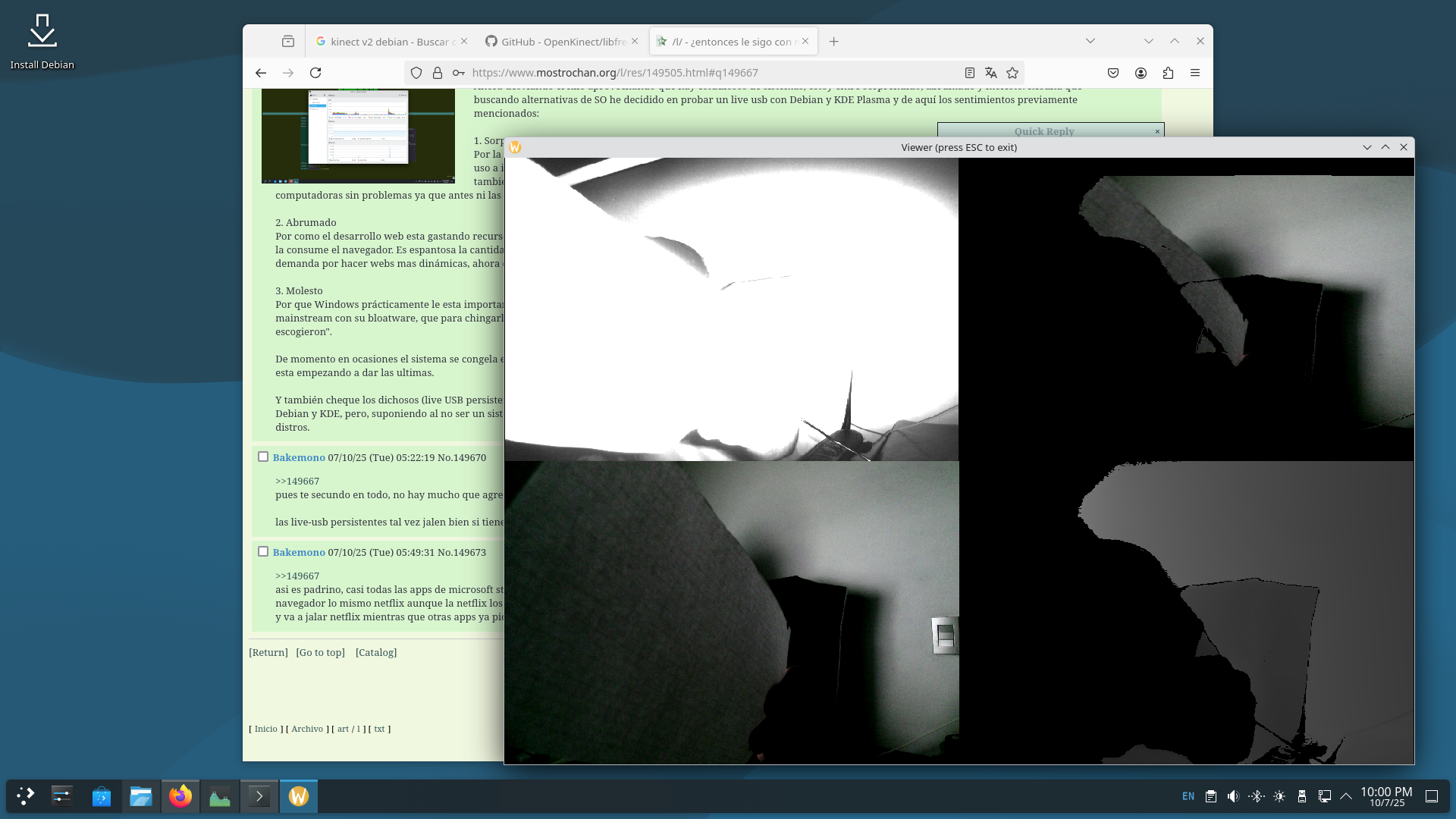
Task: Click the browser reload button
Action: tap(315, 73)
